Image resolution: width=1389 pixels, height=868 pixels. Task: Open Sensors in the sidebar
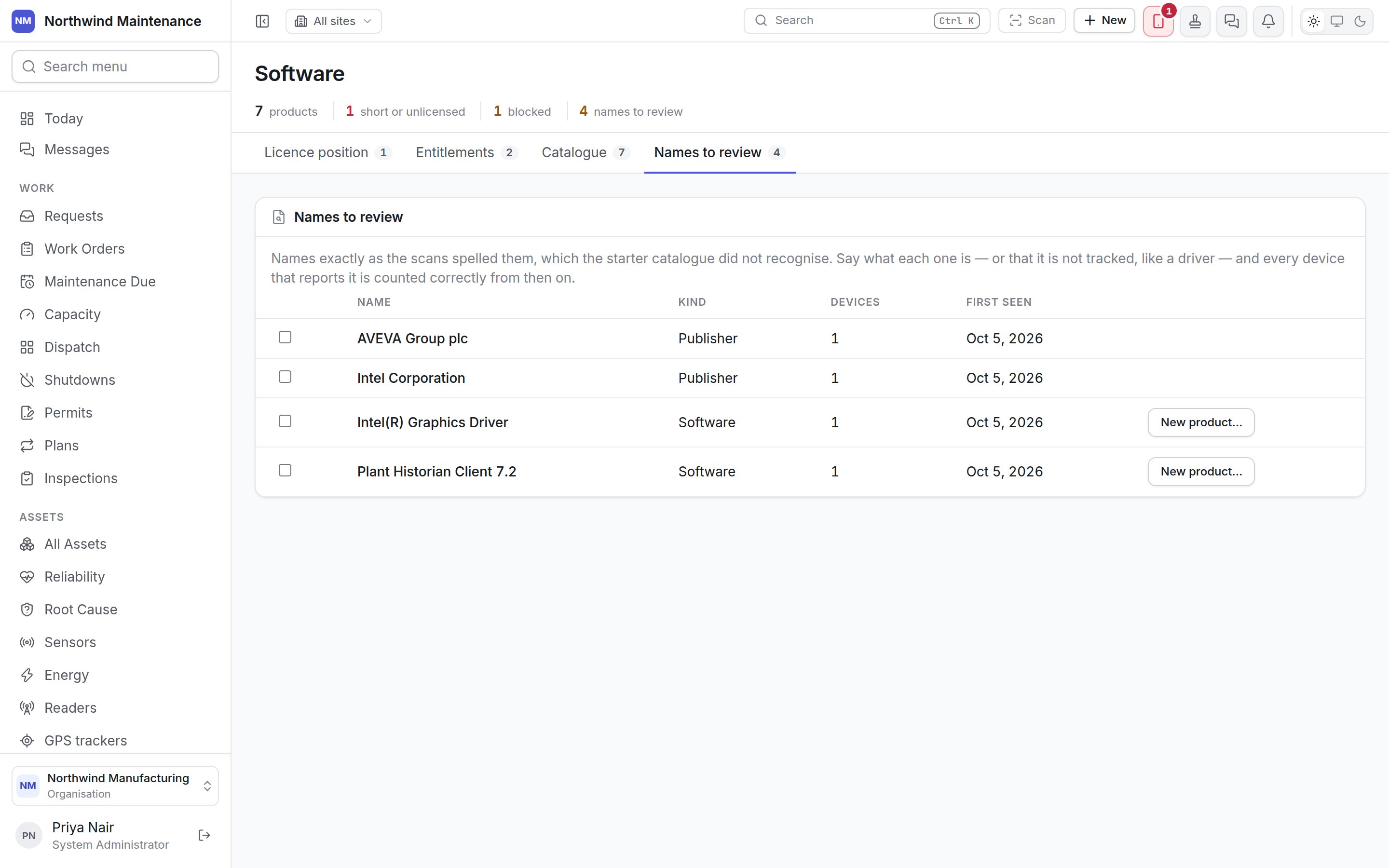click(115, 642)
